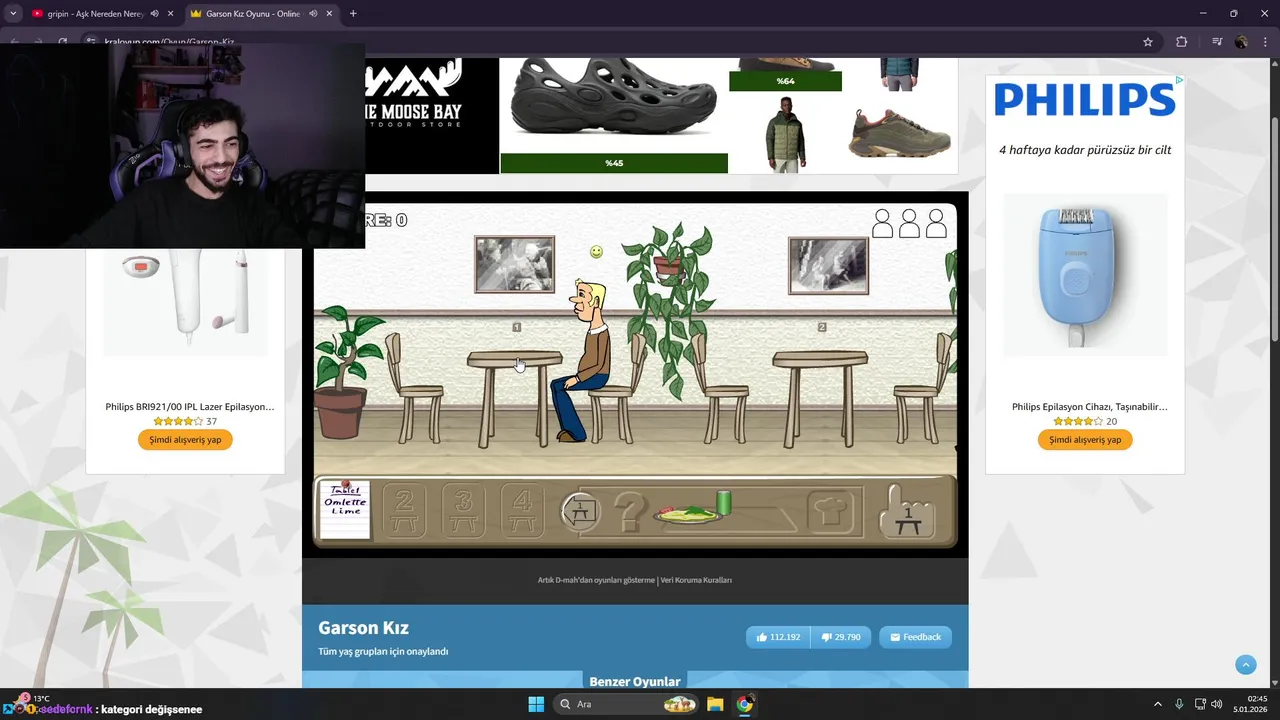This screenshot has width=1280, height=720.
Task: Open the Veri Koruma Kuralları link
Action: pyautogui.click(x=696, y=580)
